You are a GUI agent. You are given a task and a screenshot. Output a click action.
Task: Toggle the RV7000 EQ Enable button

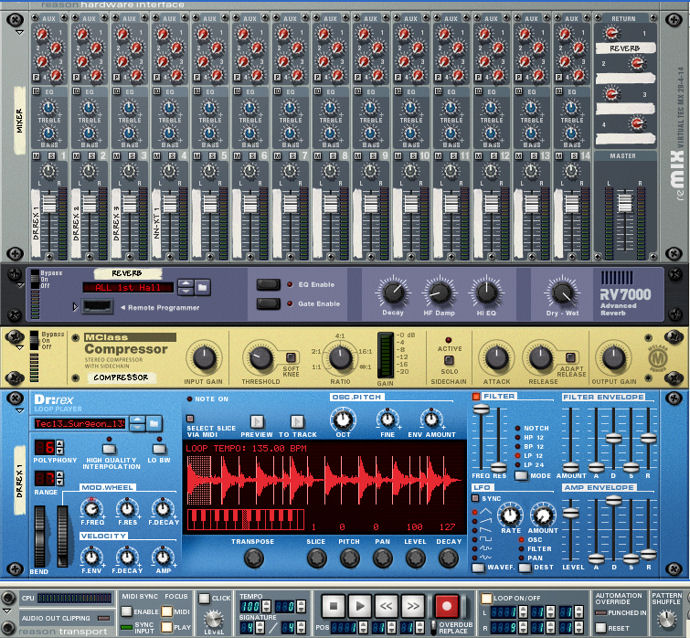(x=268, y=285)
